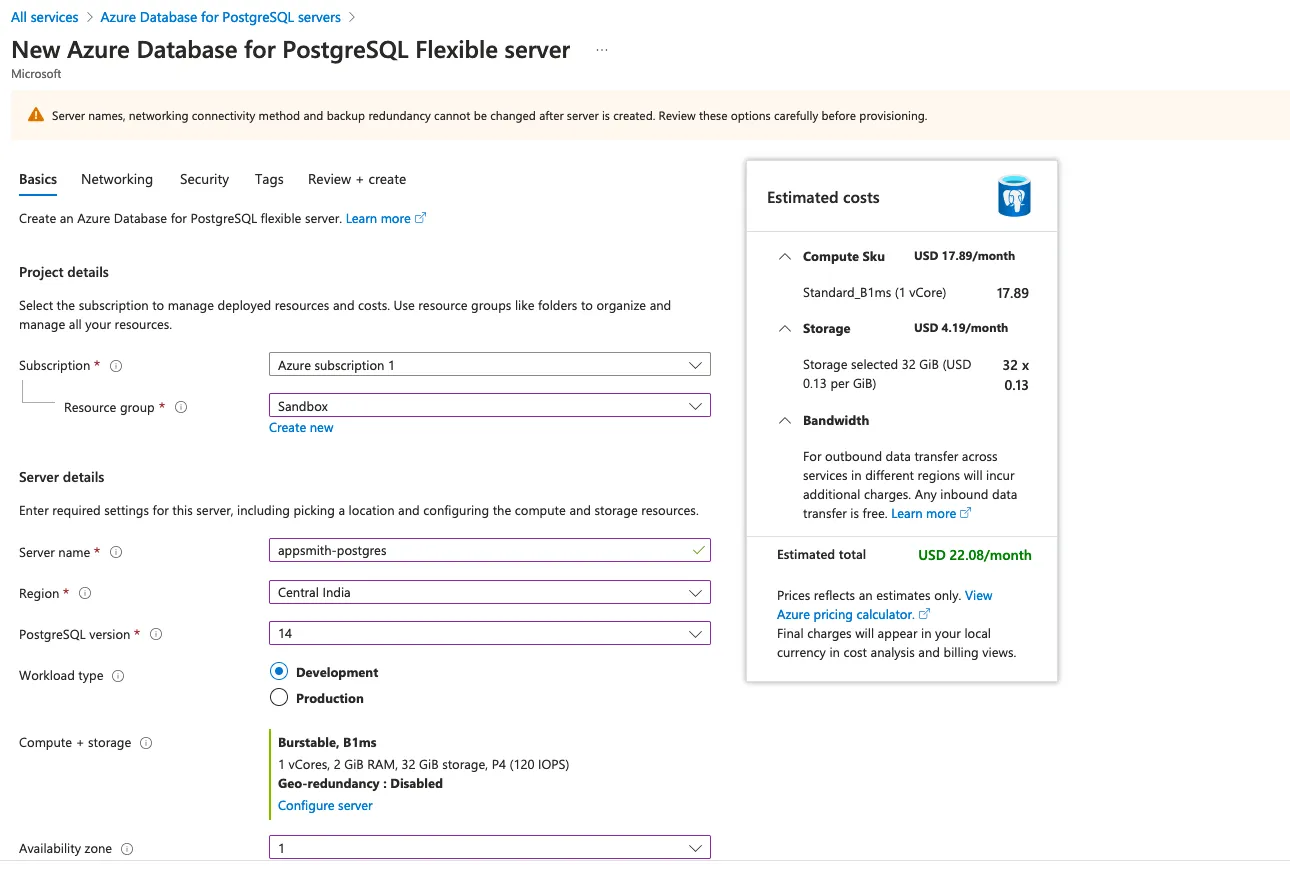Click info icon next to PostgreSQL version
The width and height of the screenshot is (1290, 881).
pyautogui.click(x=156, y=635)
